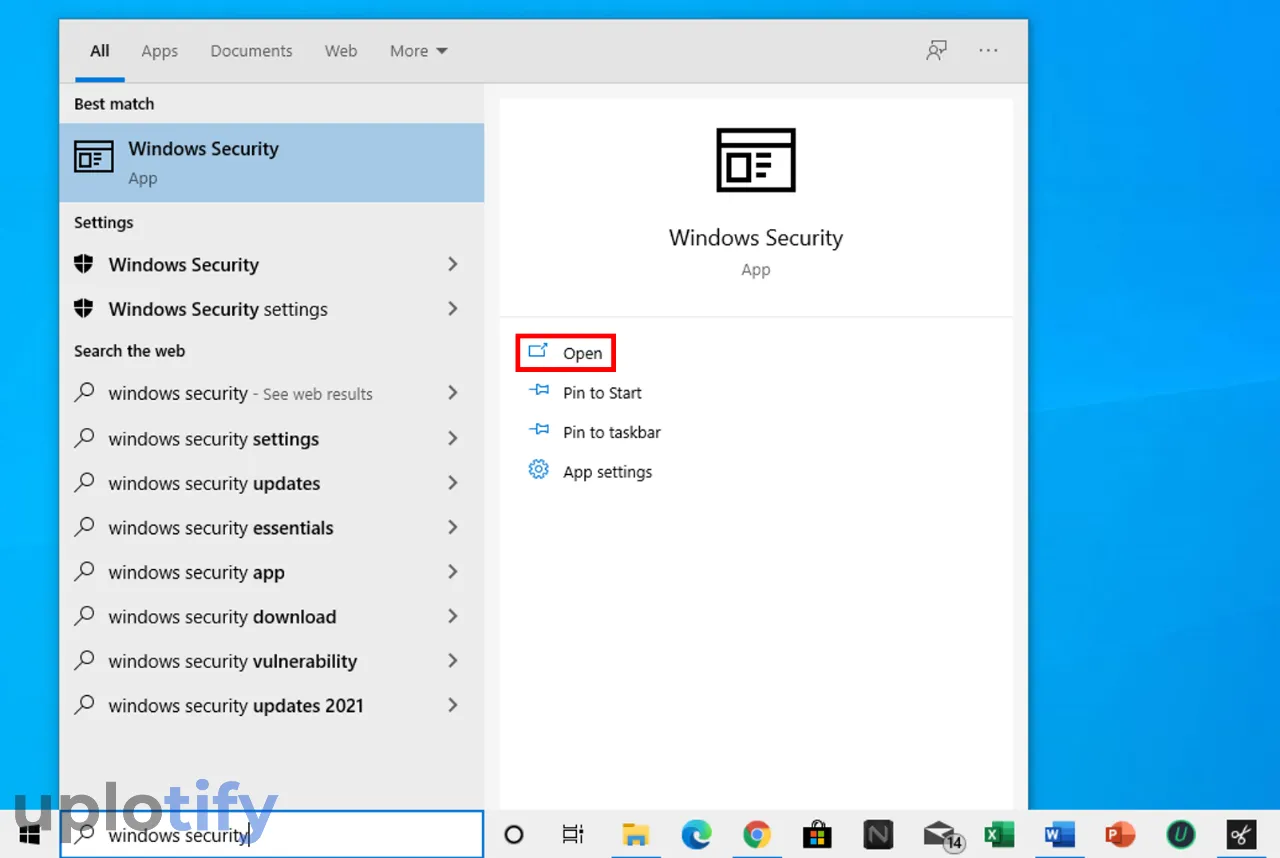
Task: Open File Explorer from taskbar
Action: click(x=636, y=834)
